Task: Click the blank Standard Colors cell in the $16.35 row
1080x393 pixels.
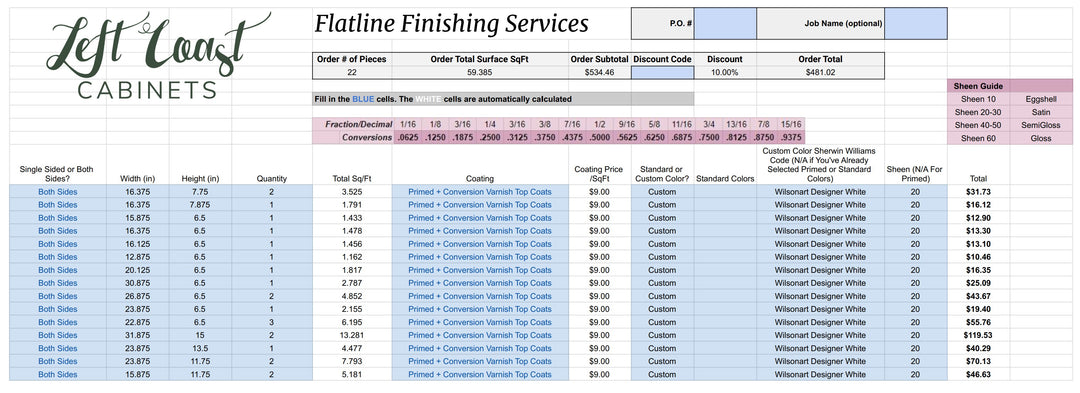Action: coord(725,270)
